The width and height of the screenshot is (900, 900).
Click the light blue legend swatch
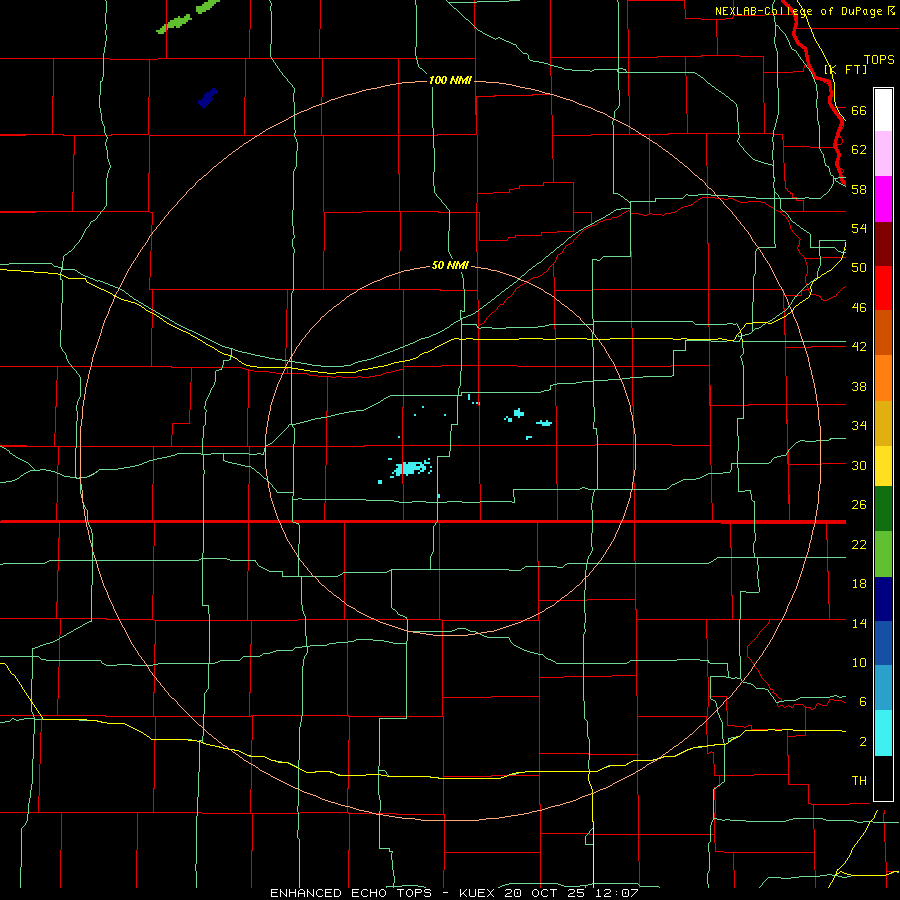click(x=883, y=688)
